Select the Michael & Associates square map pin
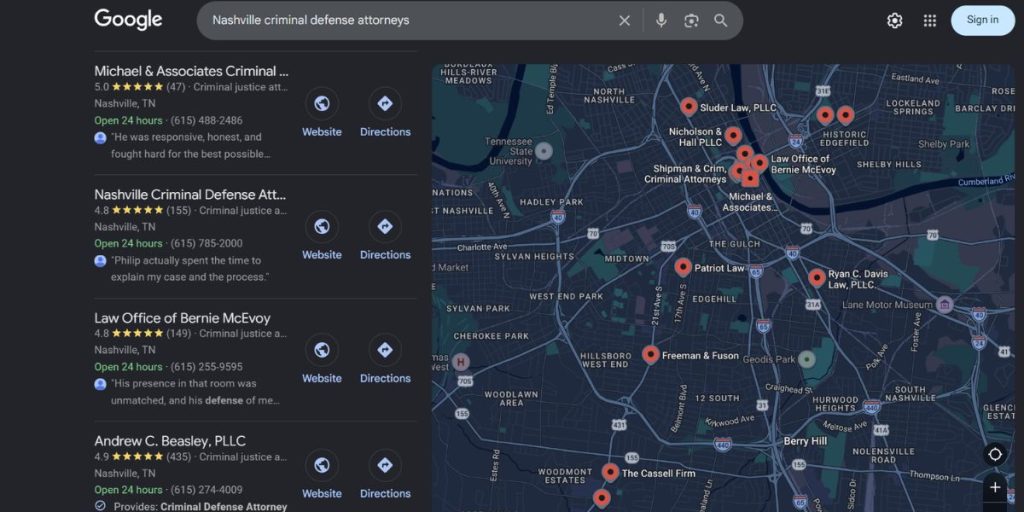The height and width of the screenshot is (512, 1024). (x=751, y=178)
